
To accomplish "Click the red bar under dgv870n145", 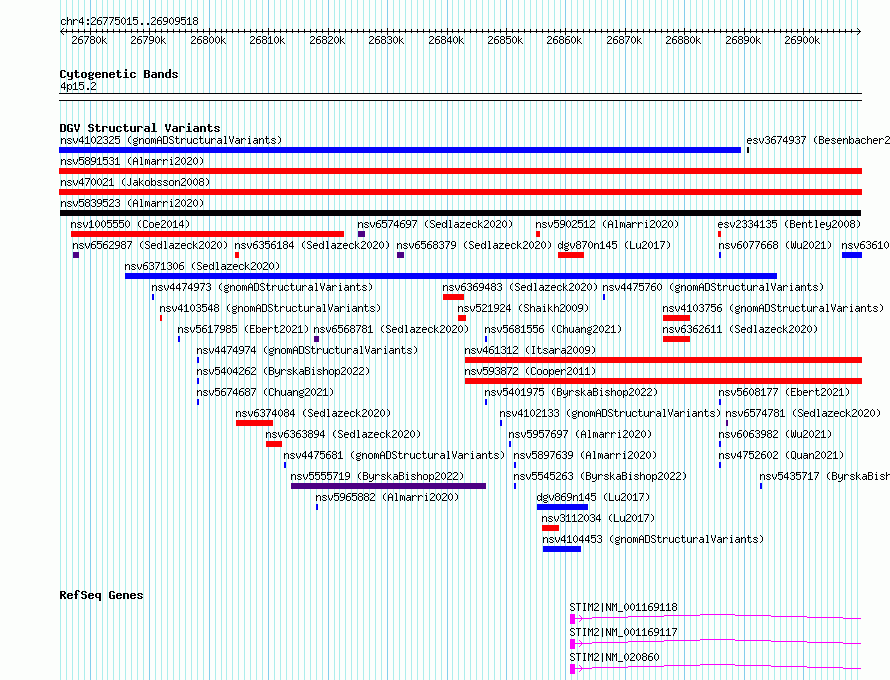I will (570, 255).
